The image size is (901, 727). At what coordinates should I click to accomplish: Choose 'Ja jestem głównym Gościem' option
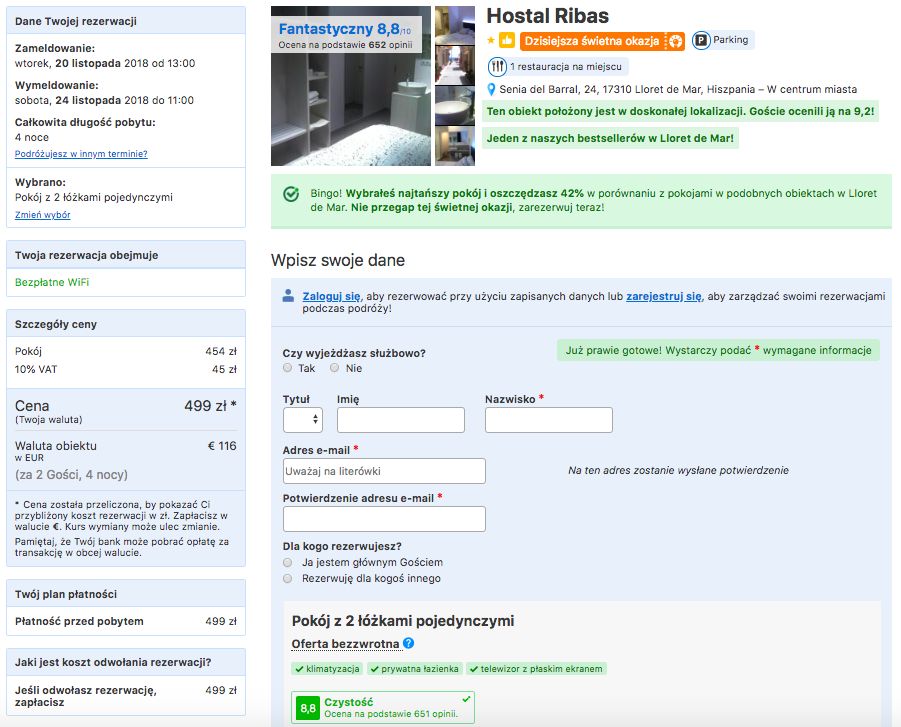click(288, 563)
